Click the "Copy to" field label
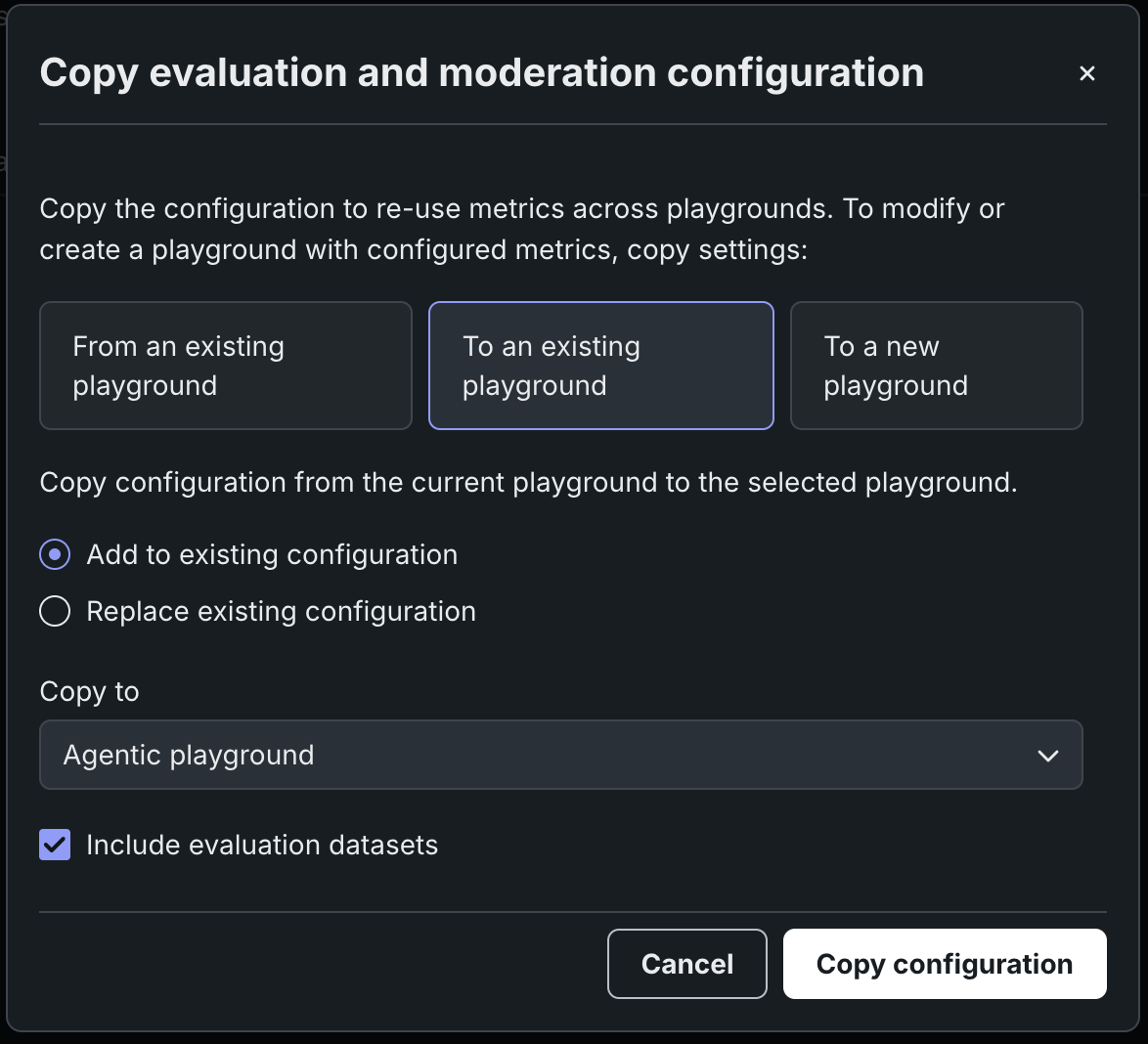The width and height of the screenshot is (1148, 1044). [x=89, y=692]
